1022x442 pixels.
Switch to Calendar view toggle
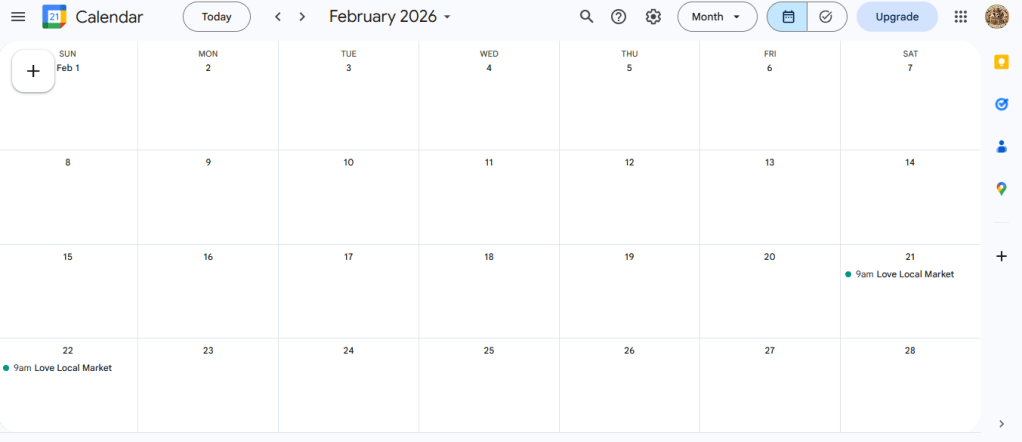(788, 17)
